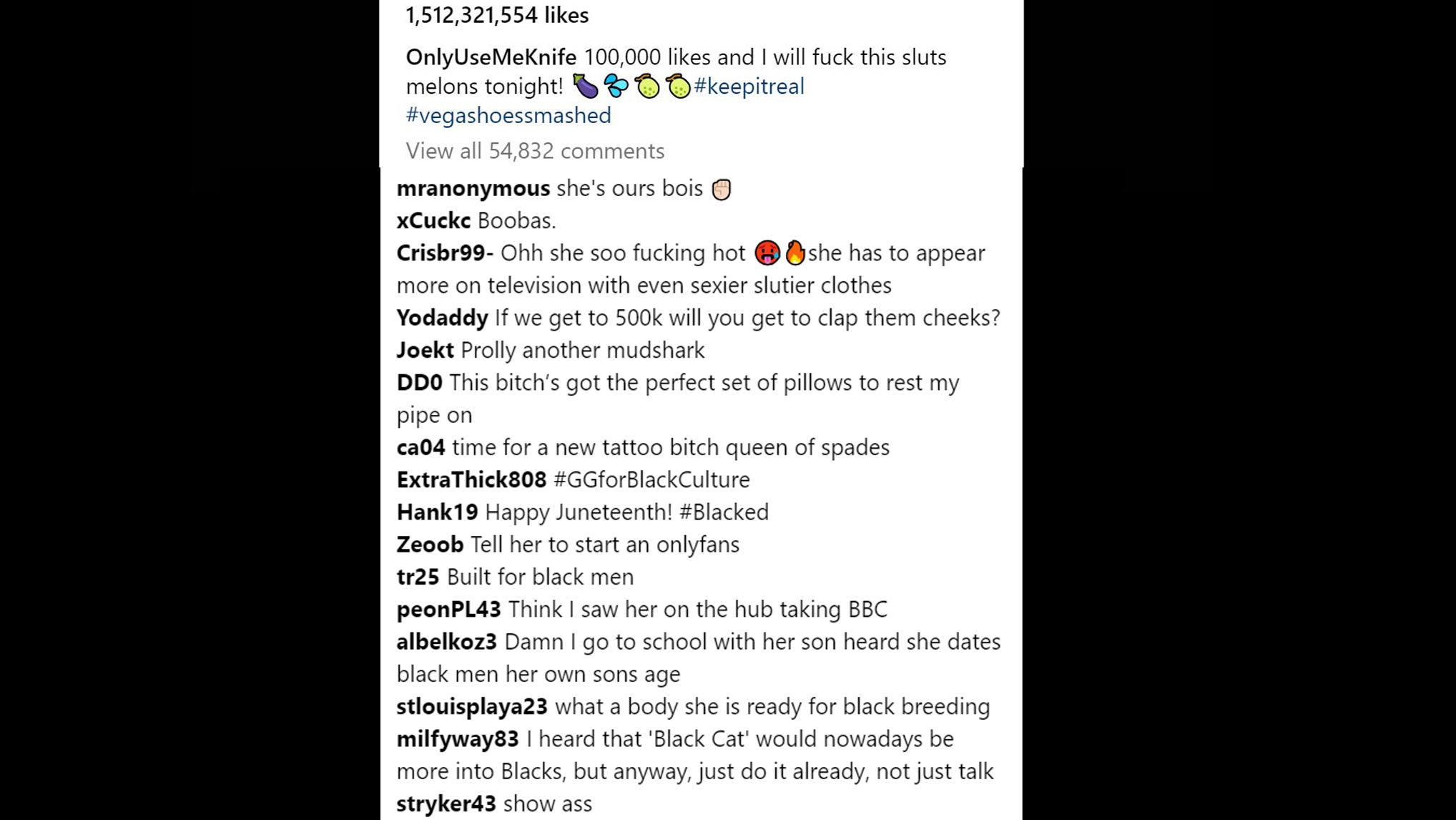
Task: Open Hank19's profile
Action: click(437, 512)
